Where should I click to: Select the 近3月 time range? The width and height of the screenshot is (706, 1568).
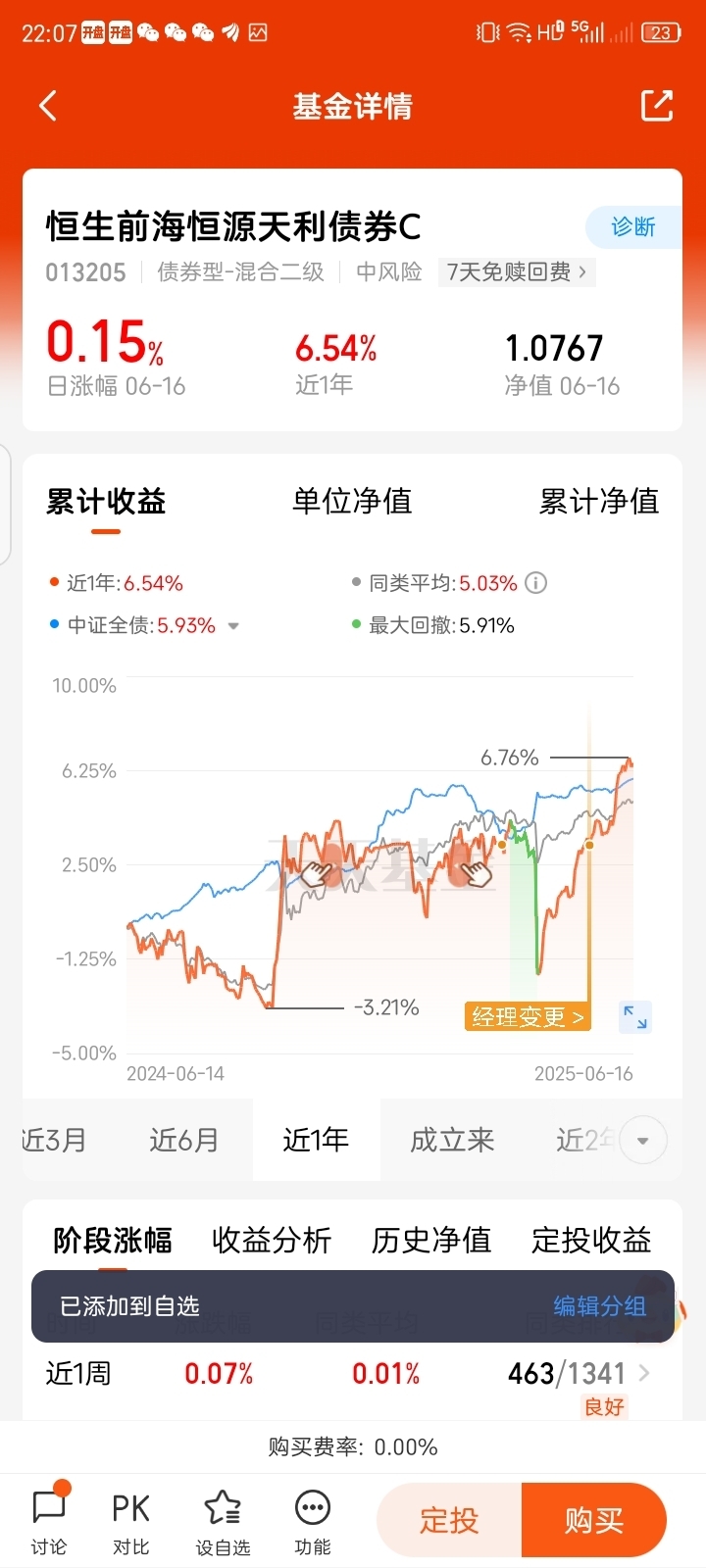pos(54,1140)
